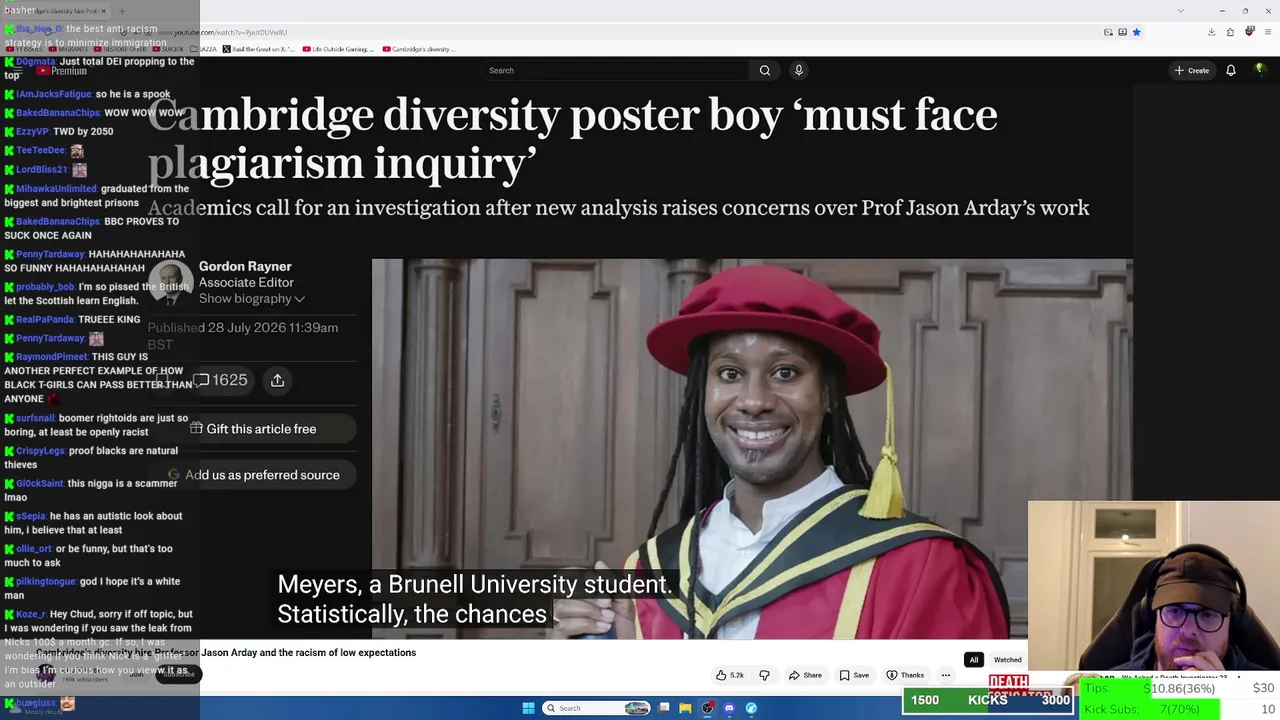Viewport: 1280px width, 720px height.
Task: Click the picture-in-picture icon in address bar
Action: [x=1108, y=32]
